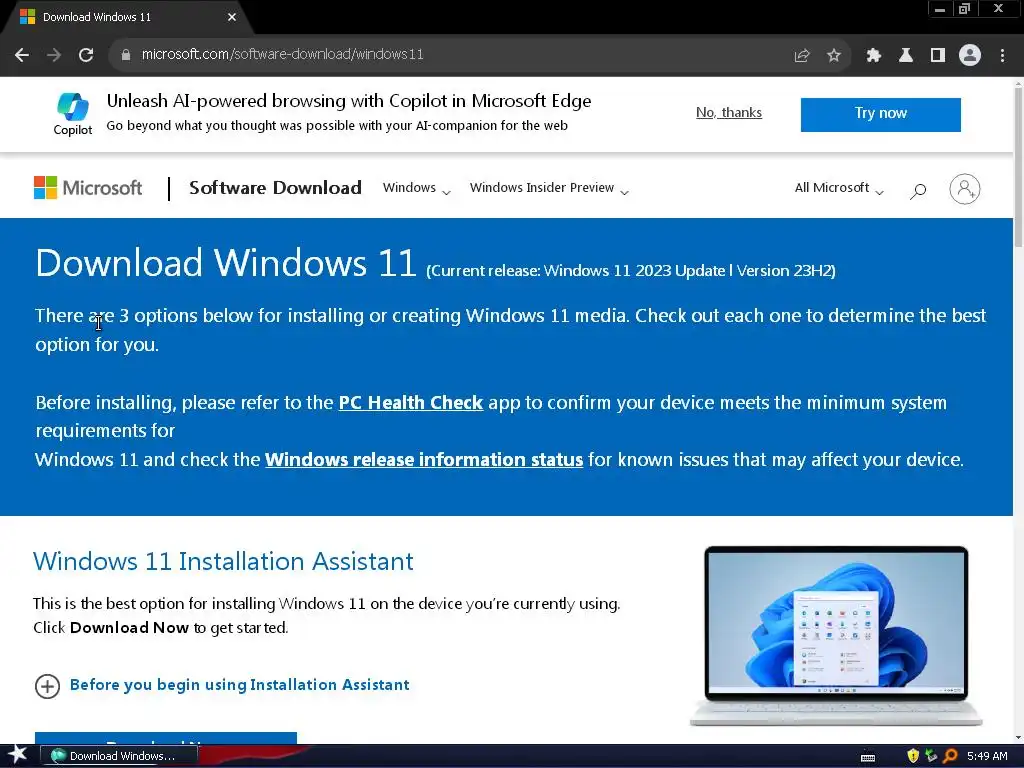The height and width of the screenshot is (768, 1024).
Task: Open the Chrome three-dot menu
Action: pos(1002,56)
